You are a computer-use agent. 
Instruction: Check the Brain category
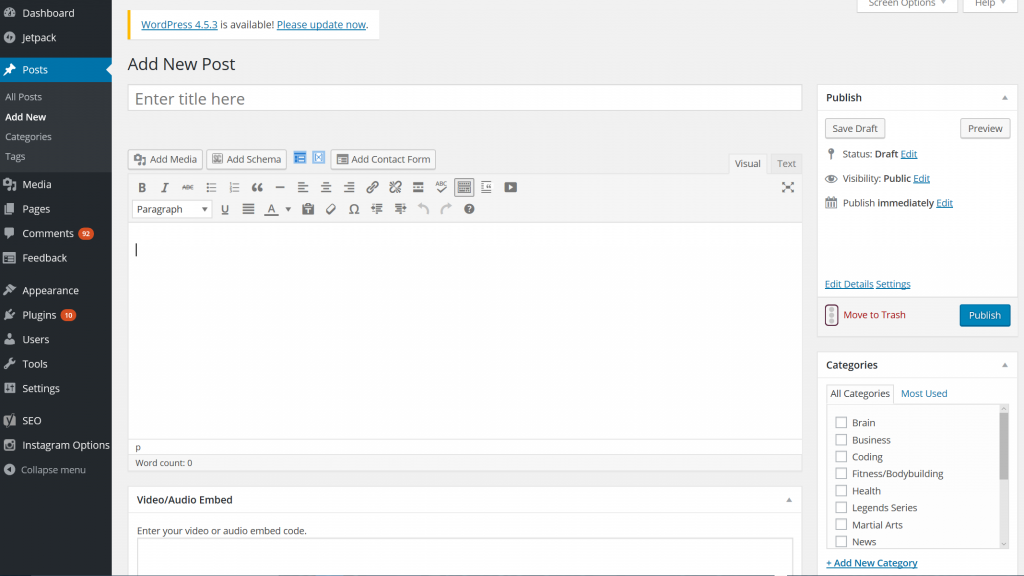[841, 423]
